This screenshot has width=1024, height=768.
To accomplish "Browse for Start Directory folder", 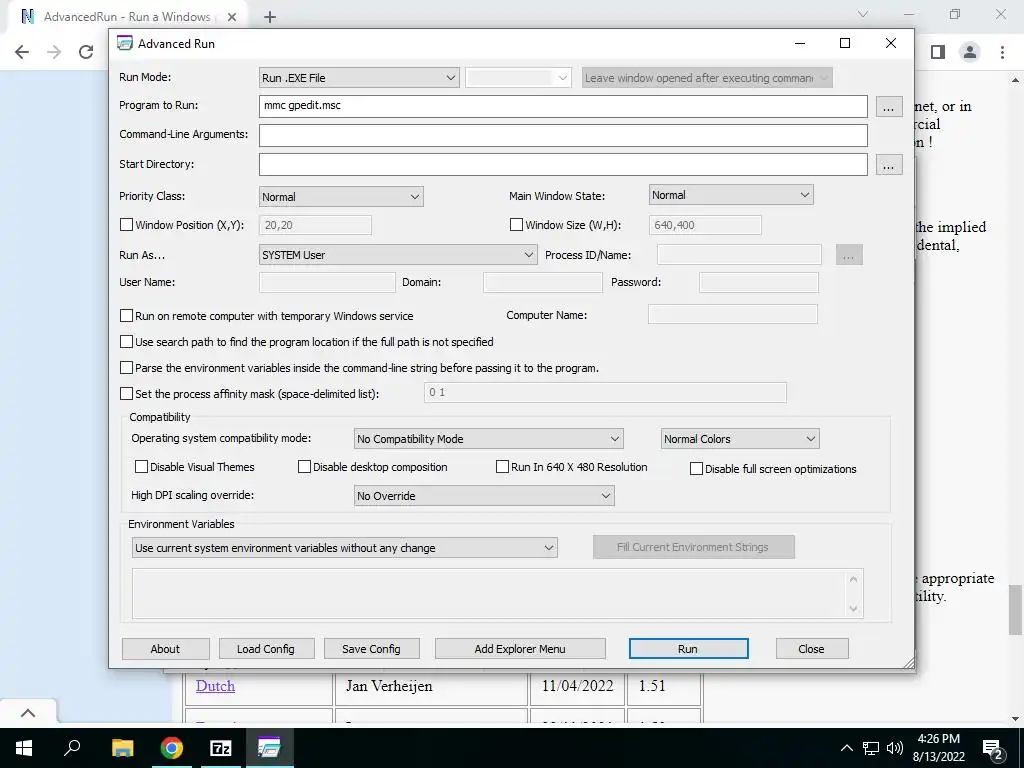I will [888, 165].
